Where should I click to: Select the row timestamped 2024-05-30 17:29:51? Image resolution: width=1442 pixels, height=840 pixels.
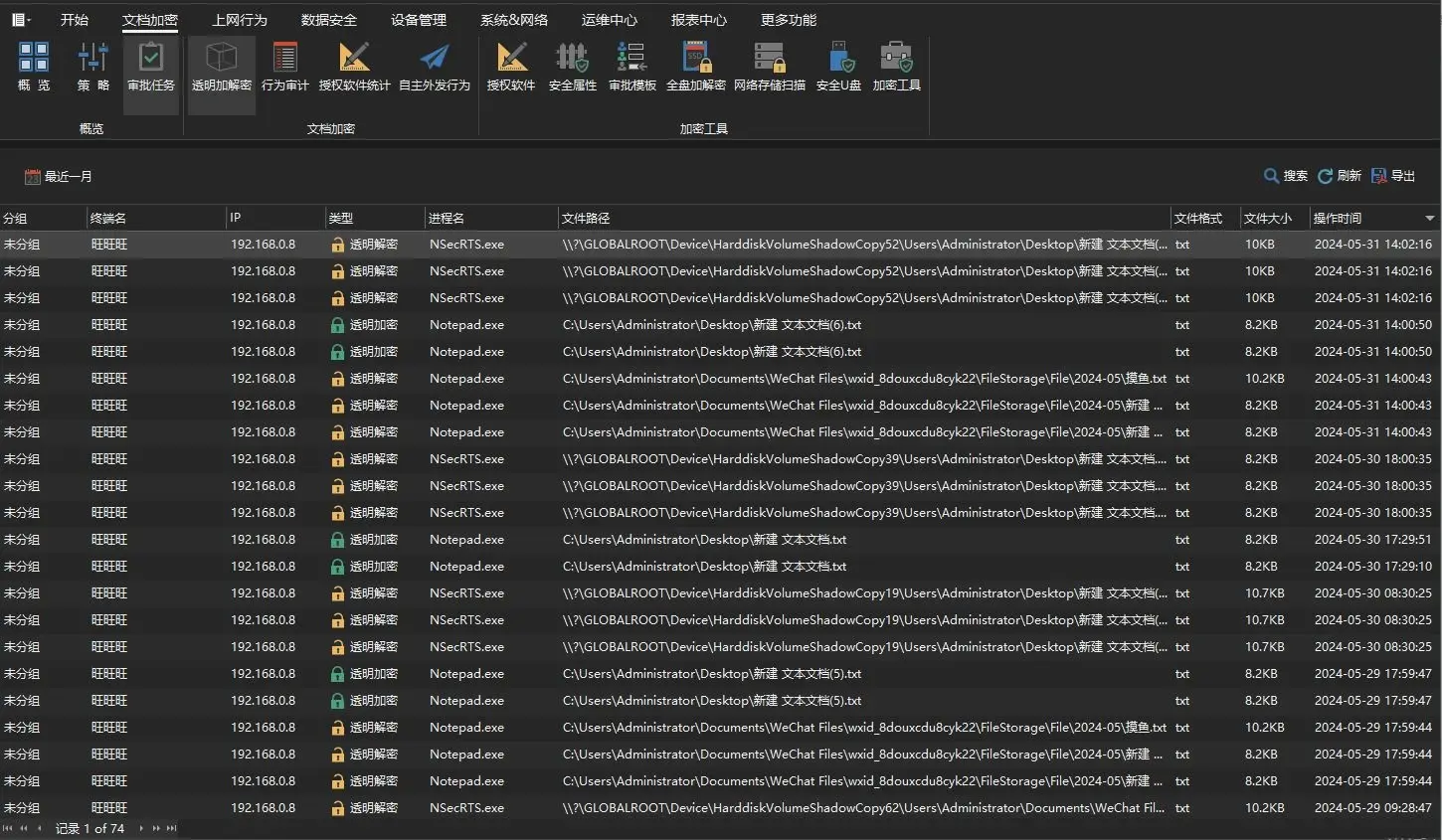721,540
